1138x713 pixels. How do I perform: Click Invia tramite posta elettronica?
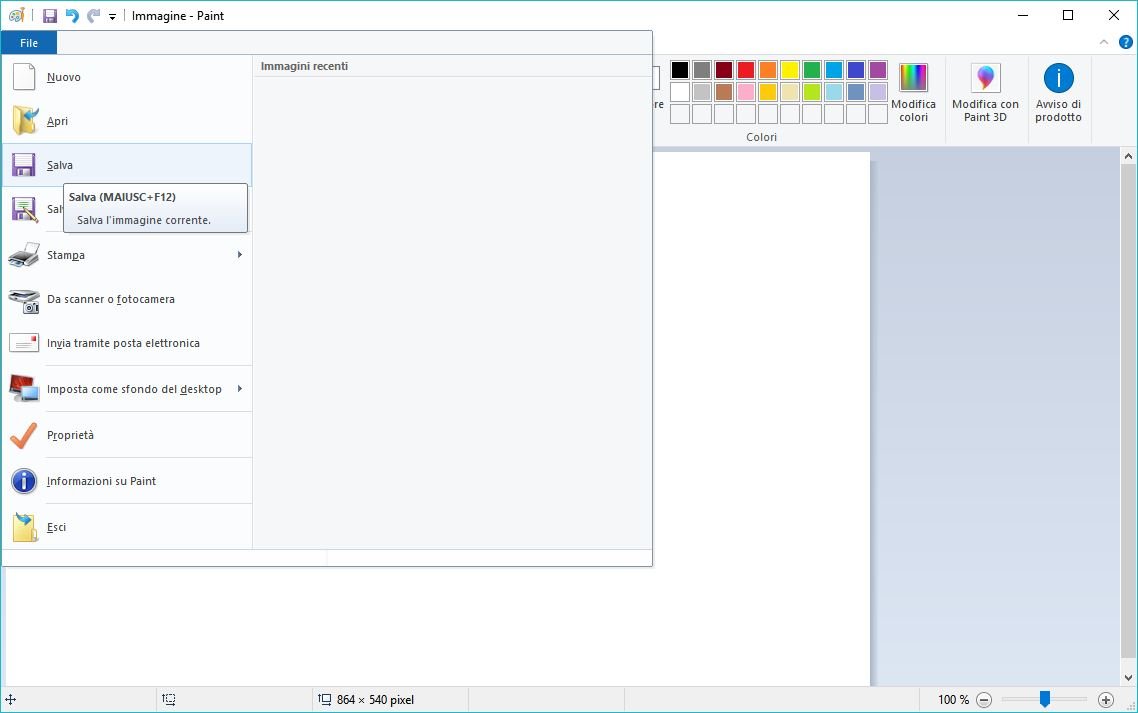point(123,343)
